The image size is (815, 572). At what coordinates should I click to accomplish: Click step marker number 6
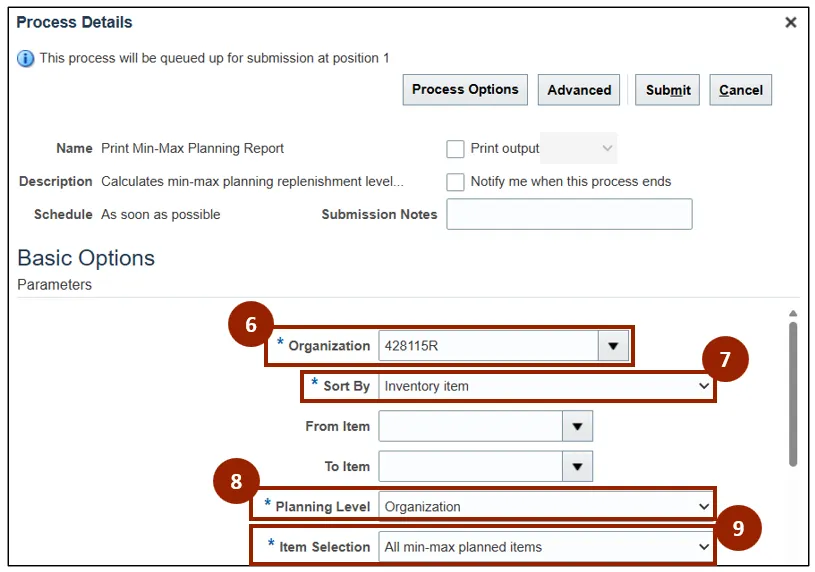[x=251, y=326]
